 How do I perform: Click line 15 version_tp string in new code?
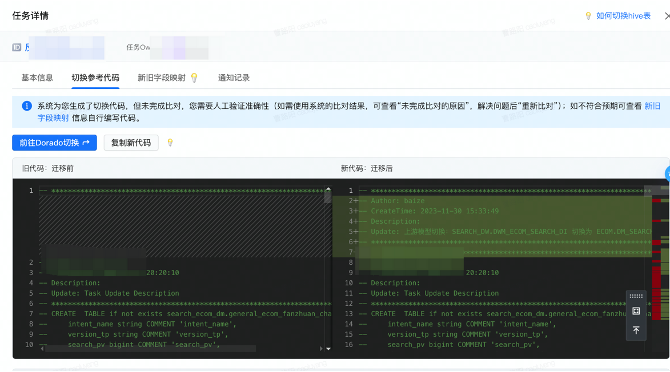point(467,334)
